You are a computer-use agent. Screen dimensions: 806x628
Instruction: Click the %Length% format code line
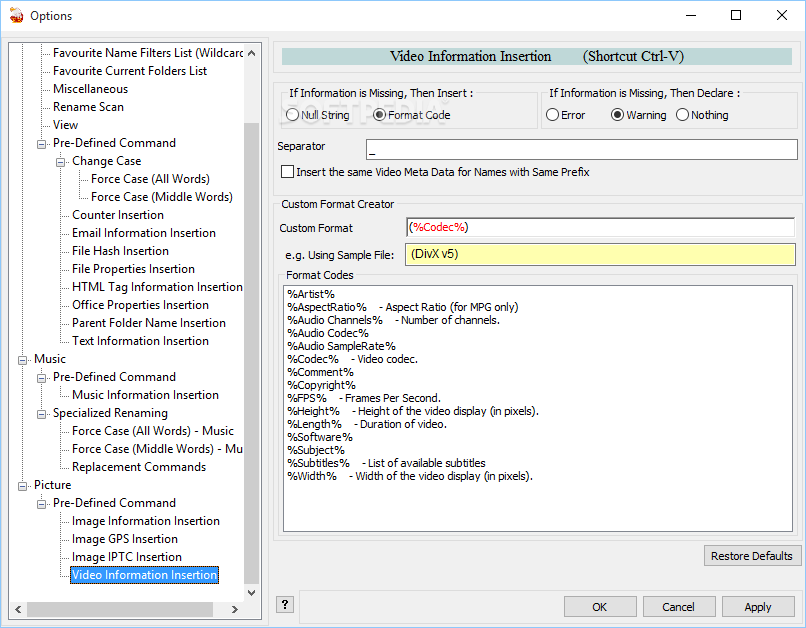point(367,424)
